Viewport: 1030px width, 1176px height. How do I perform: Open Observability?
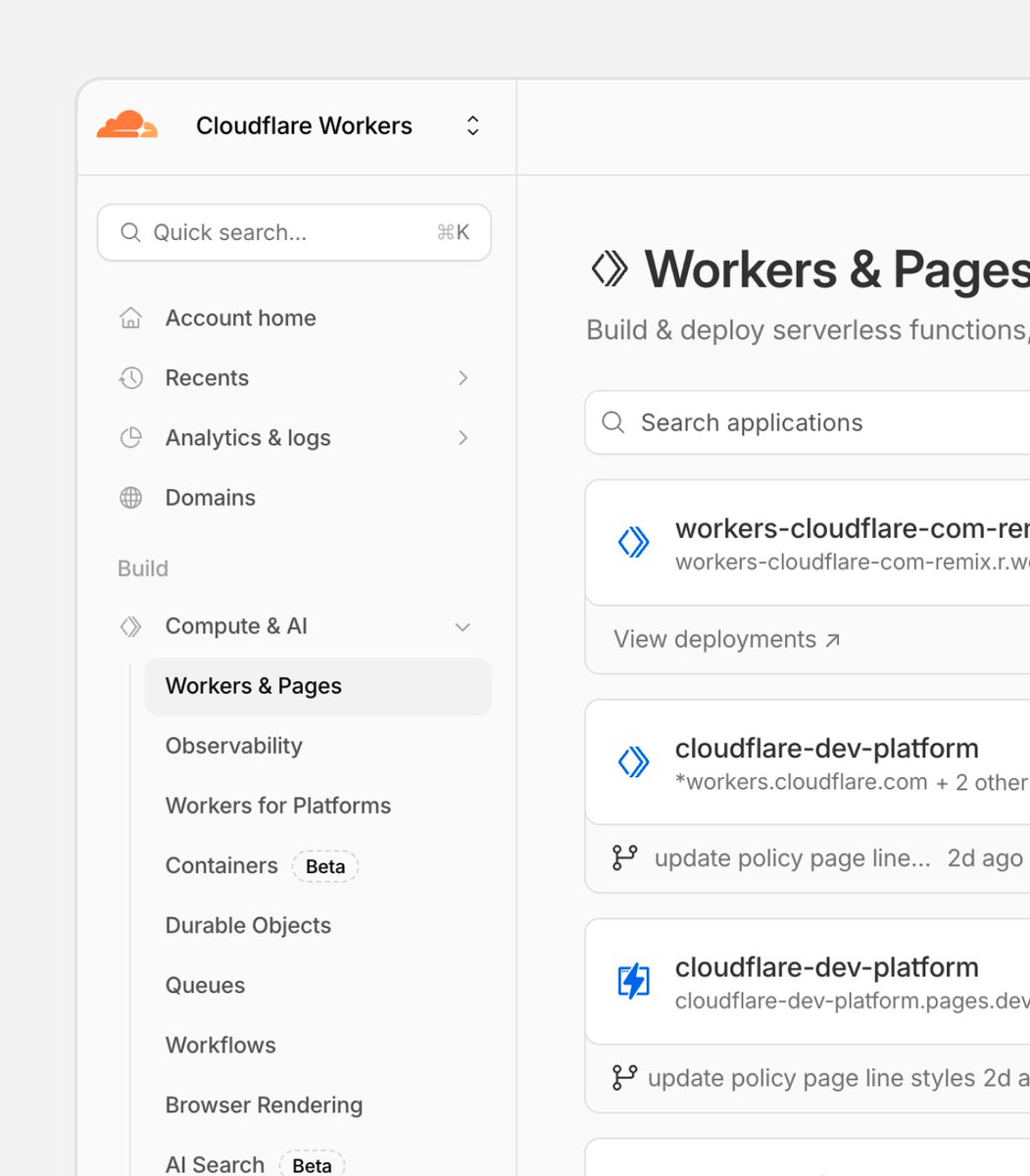[233, 746]
